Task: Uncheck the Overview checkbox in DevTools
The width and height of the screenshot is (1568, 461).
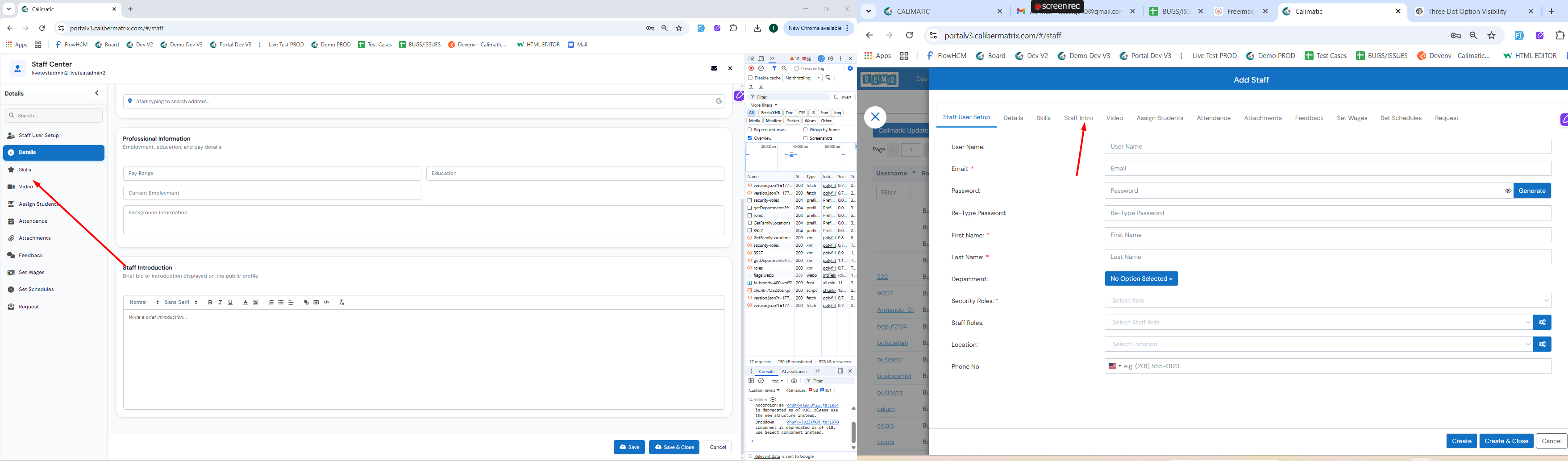Action: (x=750, y=138)
